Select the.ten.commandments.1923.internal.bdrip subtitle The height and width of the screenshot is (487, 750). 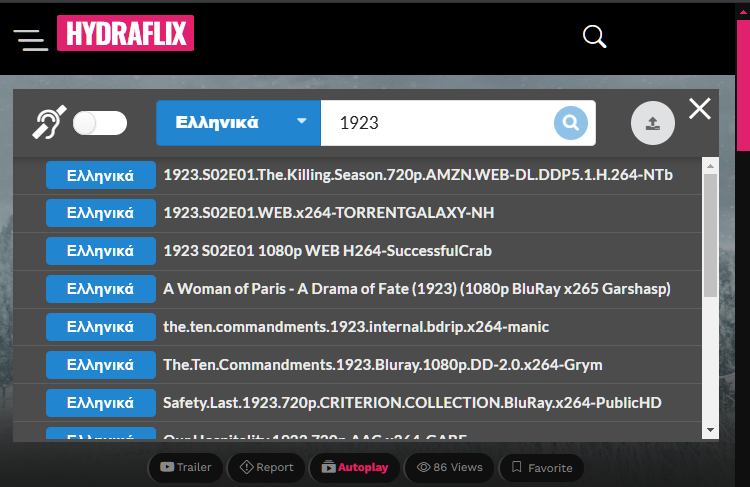click(x=356, y=327)
